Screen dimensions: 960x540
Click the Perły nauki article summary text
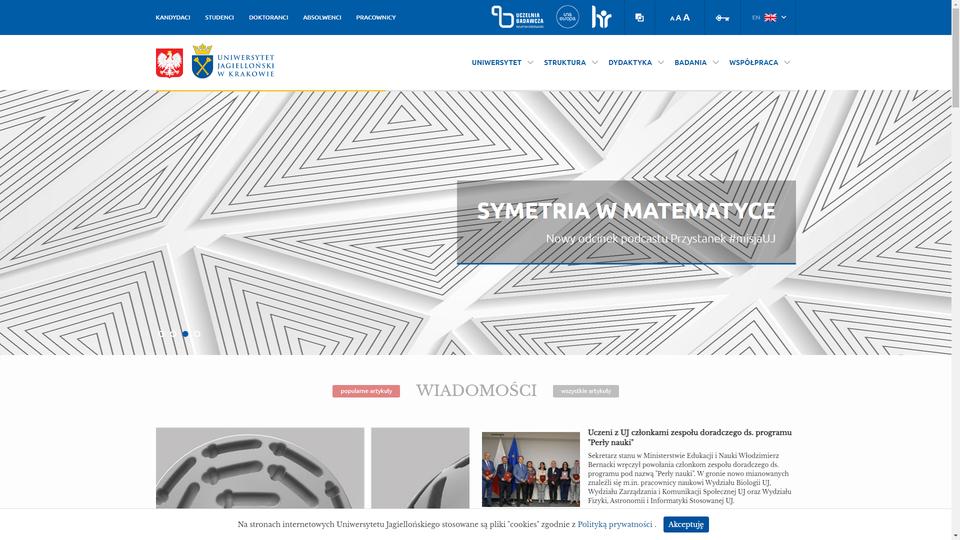689,478
